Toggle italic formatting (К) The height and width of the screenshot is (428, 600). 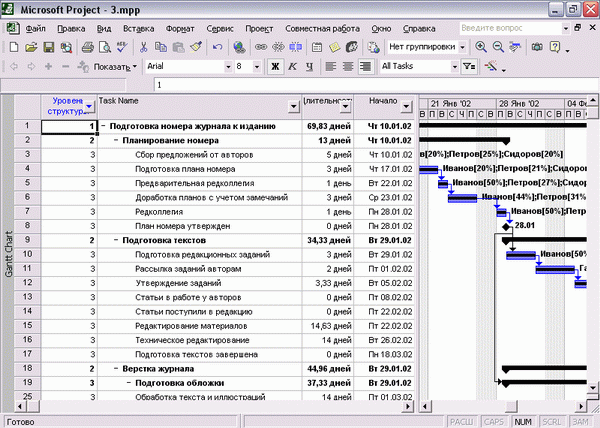(292, 67)
